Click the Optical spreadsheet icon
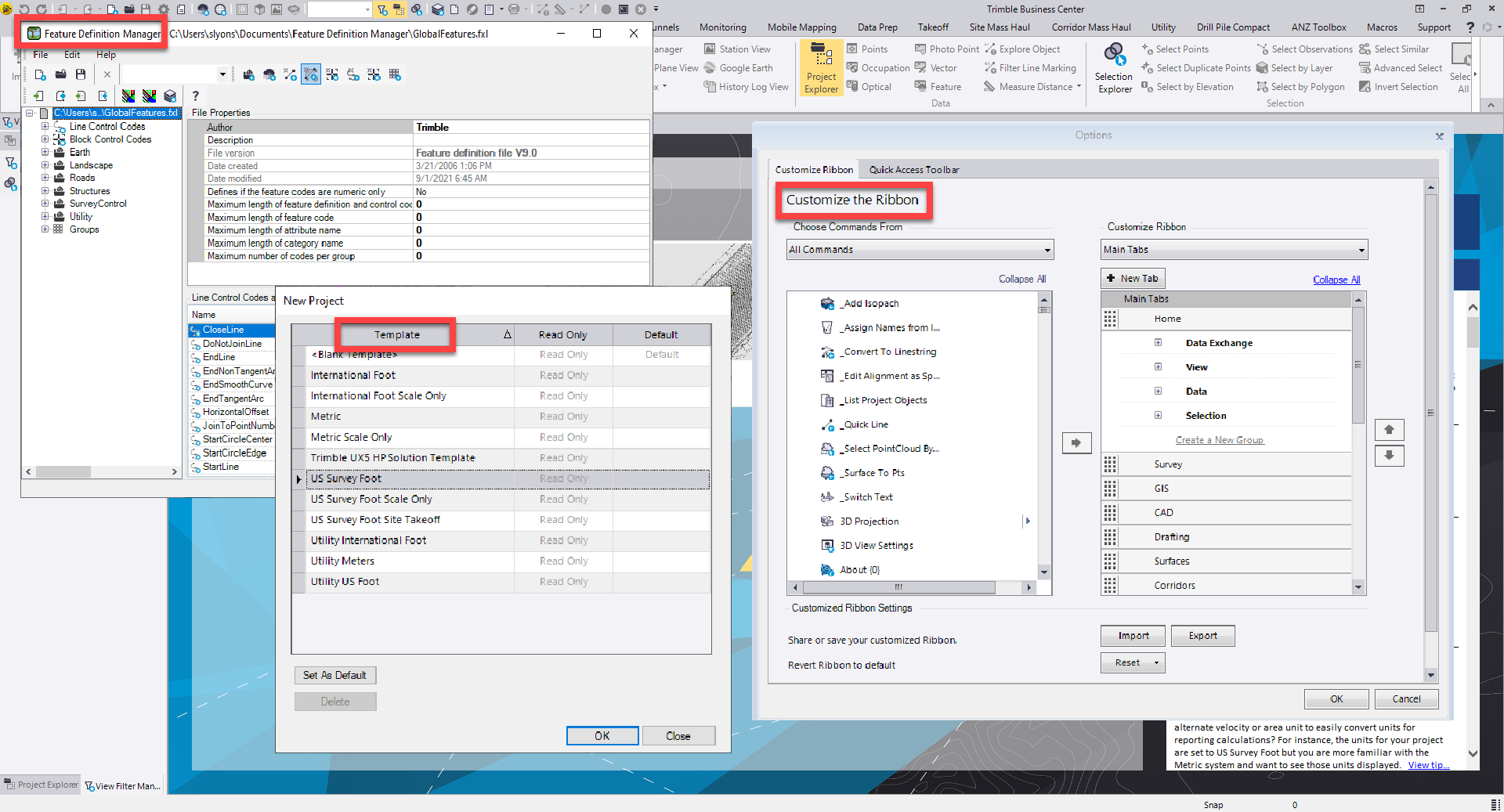This screenshot has height=812, width=1504. [852, 87]
